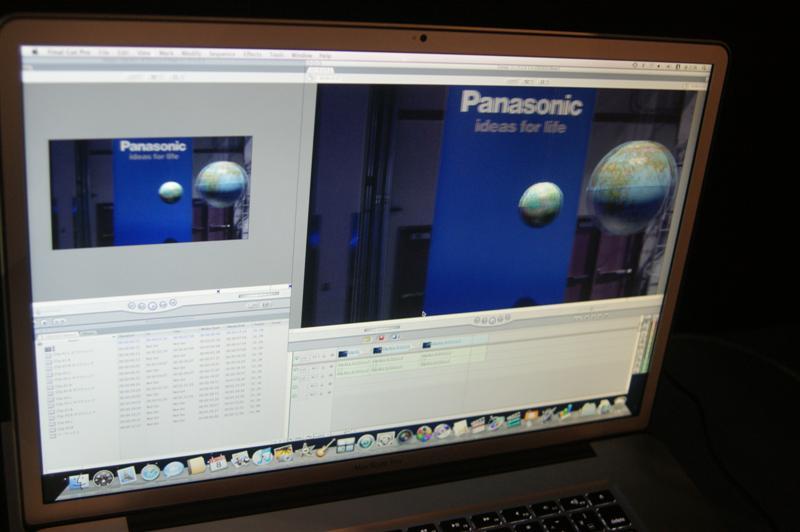Screen dimensions: 800x532
Task: Click the Viewer's rightmost transport button
Action: 173,302
